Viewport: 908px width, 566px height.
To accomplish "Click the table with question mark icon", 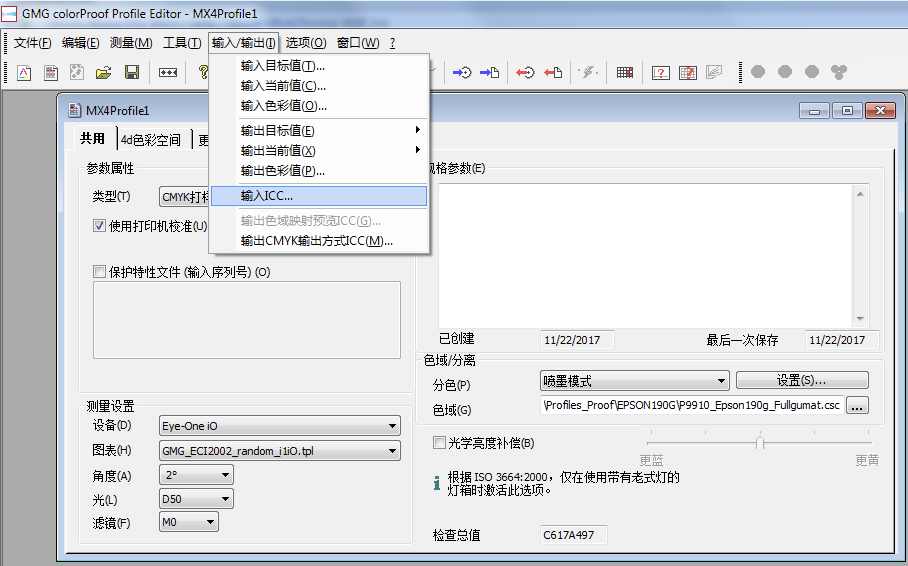I will point(687,72).
